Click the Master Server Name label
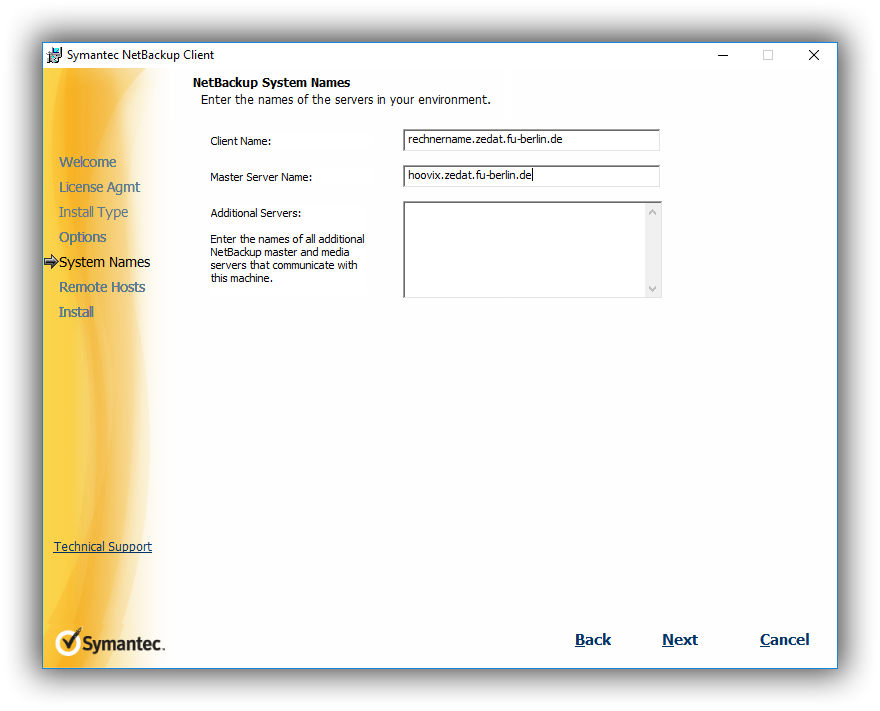The width and height of the screenshot is (880, 711). click(x=261, y=177)
